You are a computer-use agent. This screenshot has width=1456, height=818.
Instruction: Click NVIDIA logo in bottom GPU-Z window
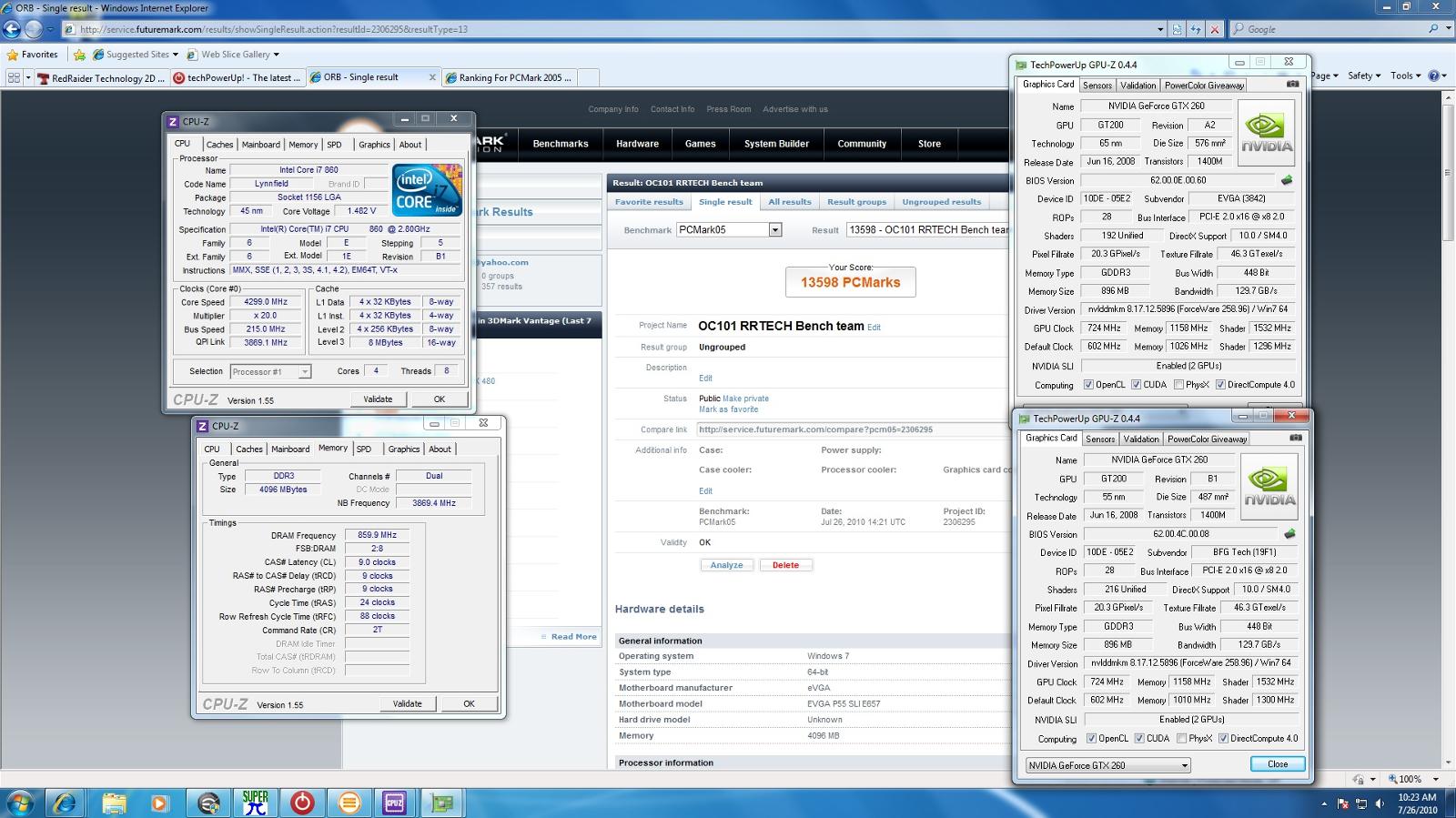pyautogui.click(x=1269, y=486)
